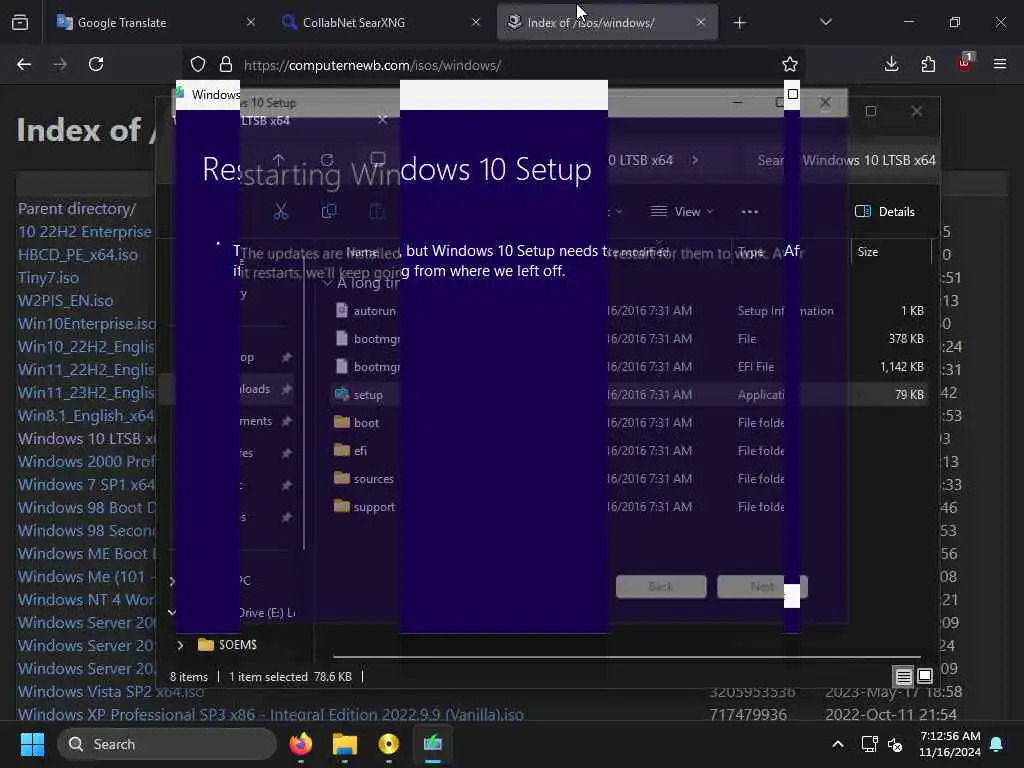Open the extensions puzzle icon
Image resolution: width=1024 pixels, height=768 pixels.
928,64
